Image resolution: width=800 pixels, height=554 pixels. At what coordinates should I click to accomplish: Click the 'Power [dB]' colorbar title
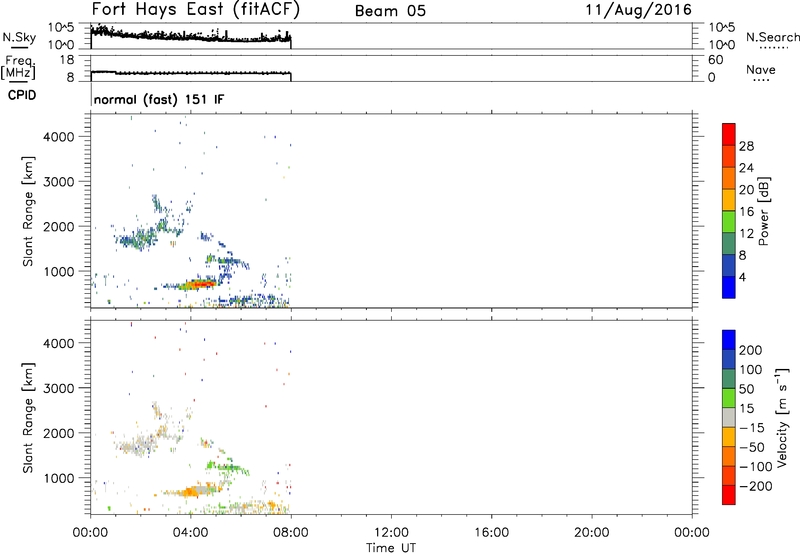click(763, 211)
